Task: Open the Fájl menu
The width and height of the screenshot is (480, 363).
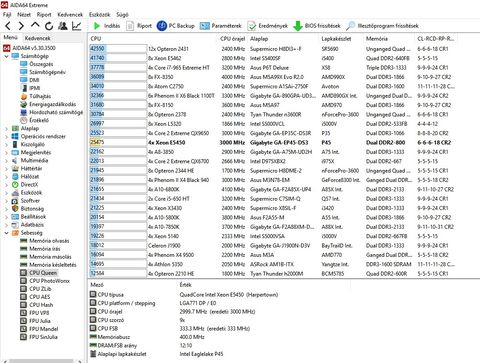Action: [x=7, y=15]
